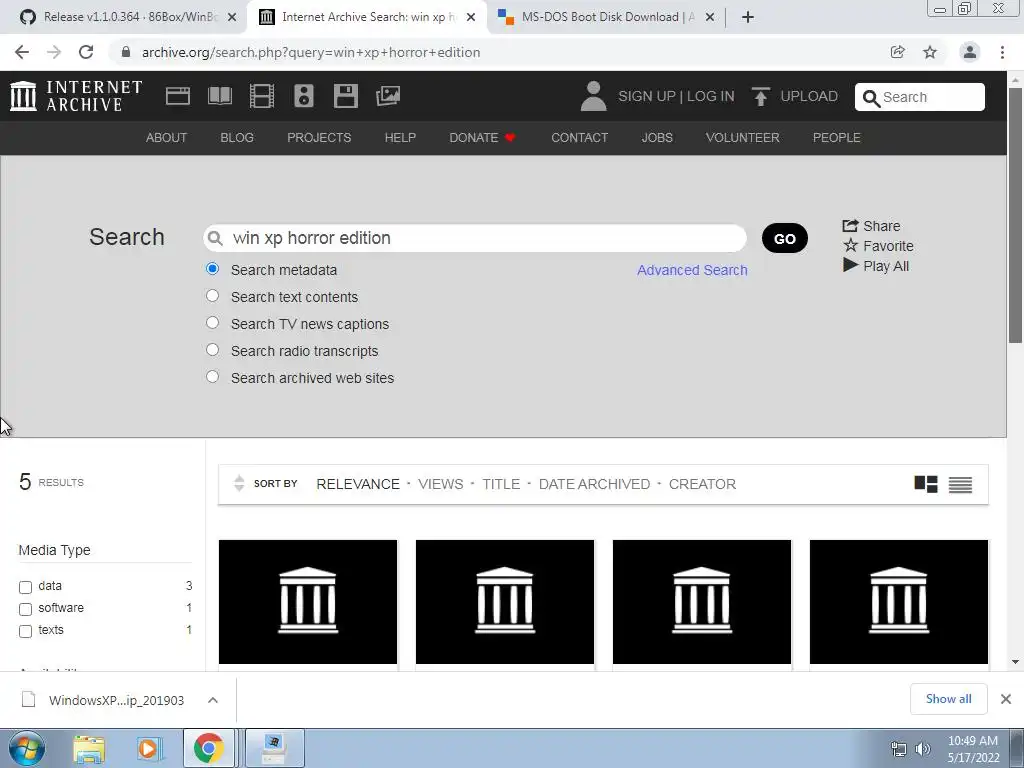Sort results by DATE ARCHIVED
This screenshot has height=768, width=1024.
point(594,484)
